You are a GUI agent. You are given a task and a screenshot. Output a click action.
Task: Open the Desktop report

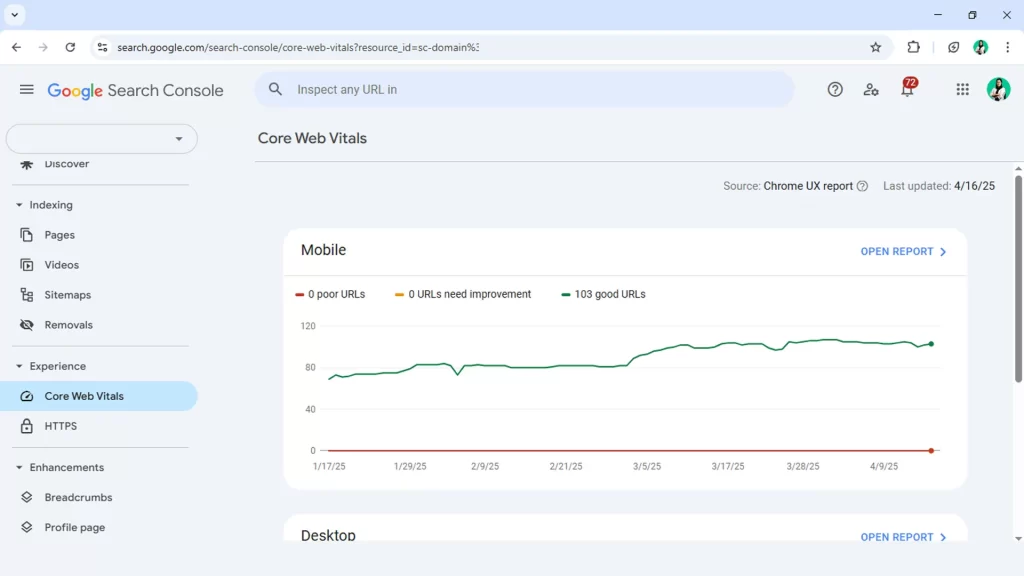click(x=903, y=537)
